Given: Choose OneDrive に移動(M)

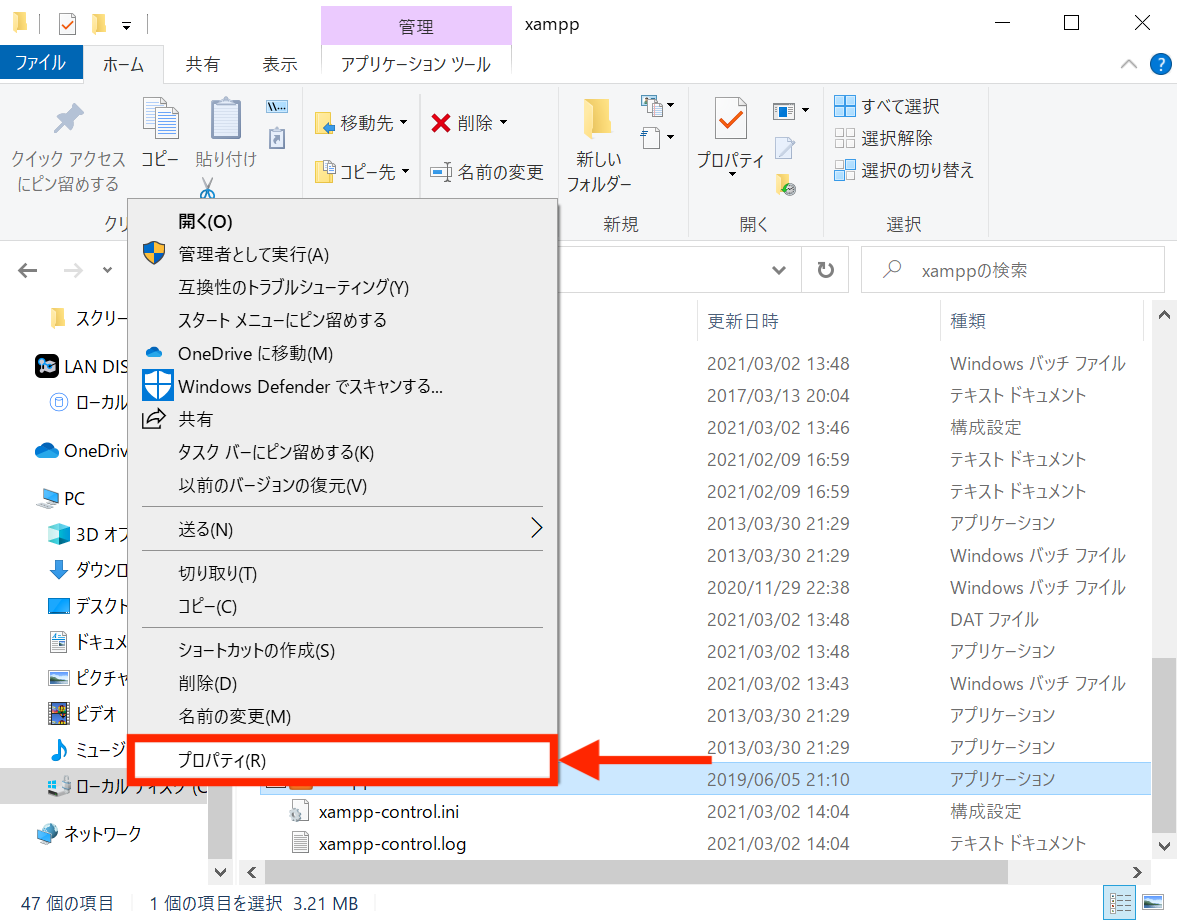Looking at the screenshot, I should coord(343,354).
